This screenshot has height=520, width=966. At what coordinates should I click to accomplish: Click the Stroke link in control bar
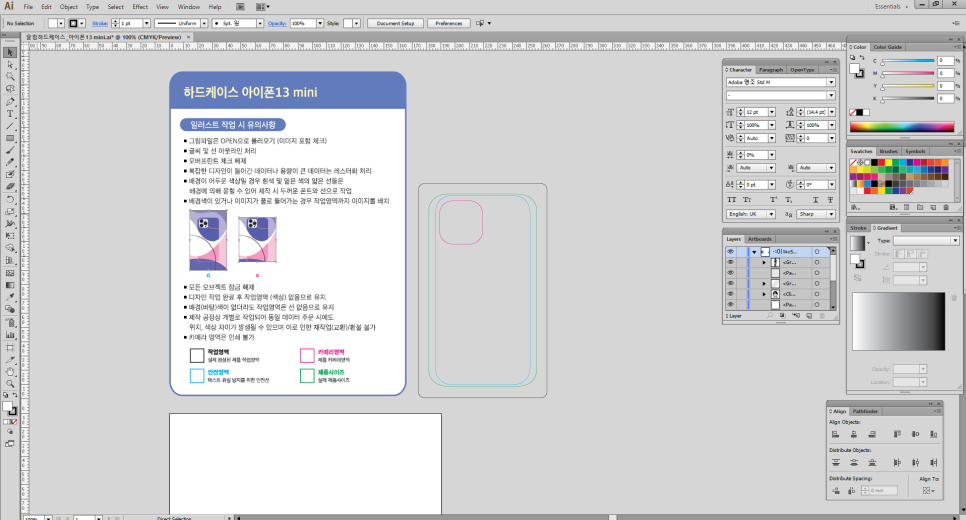click(100, 23)
